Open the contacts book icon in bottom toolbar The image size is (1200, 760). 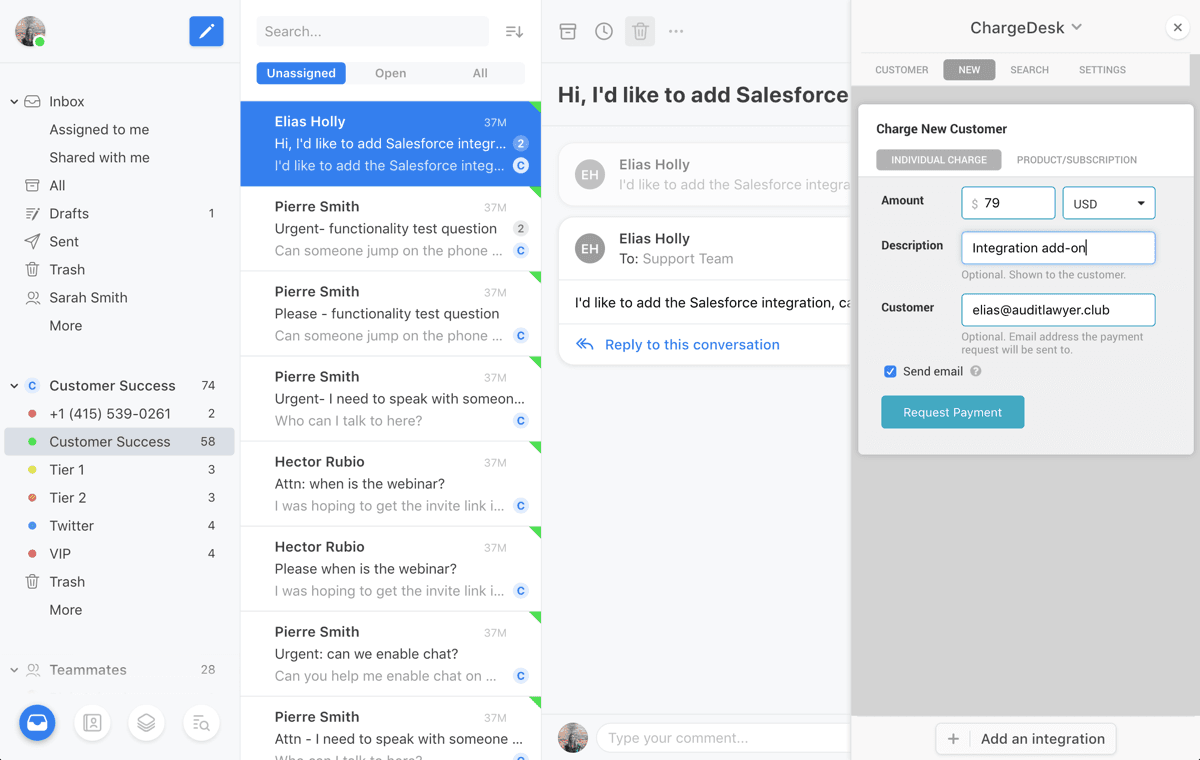click(92, 723)
